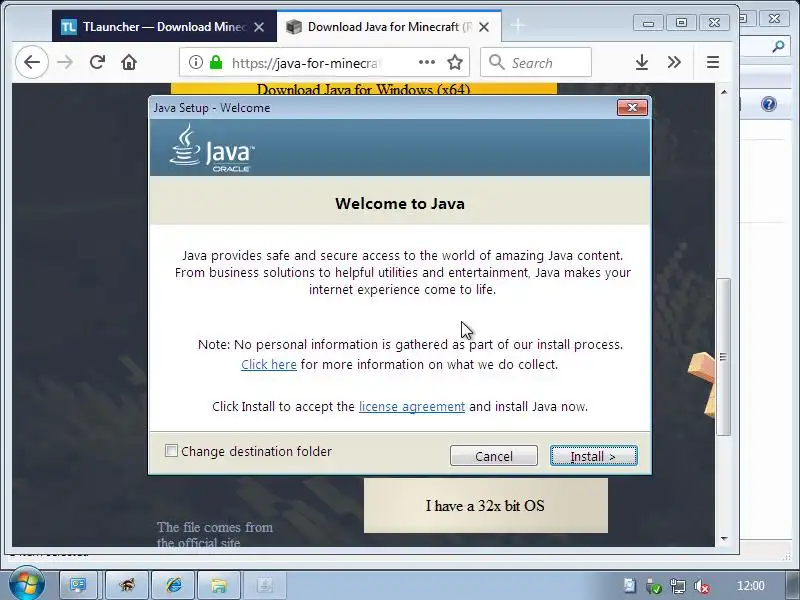Focus the address bar URL field
800x600 pixels.
(x=324, y=62)
